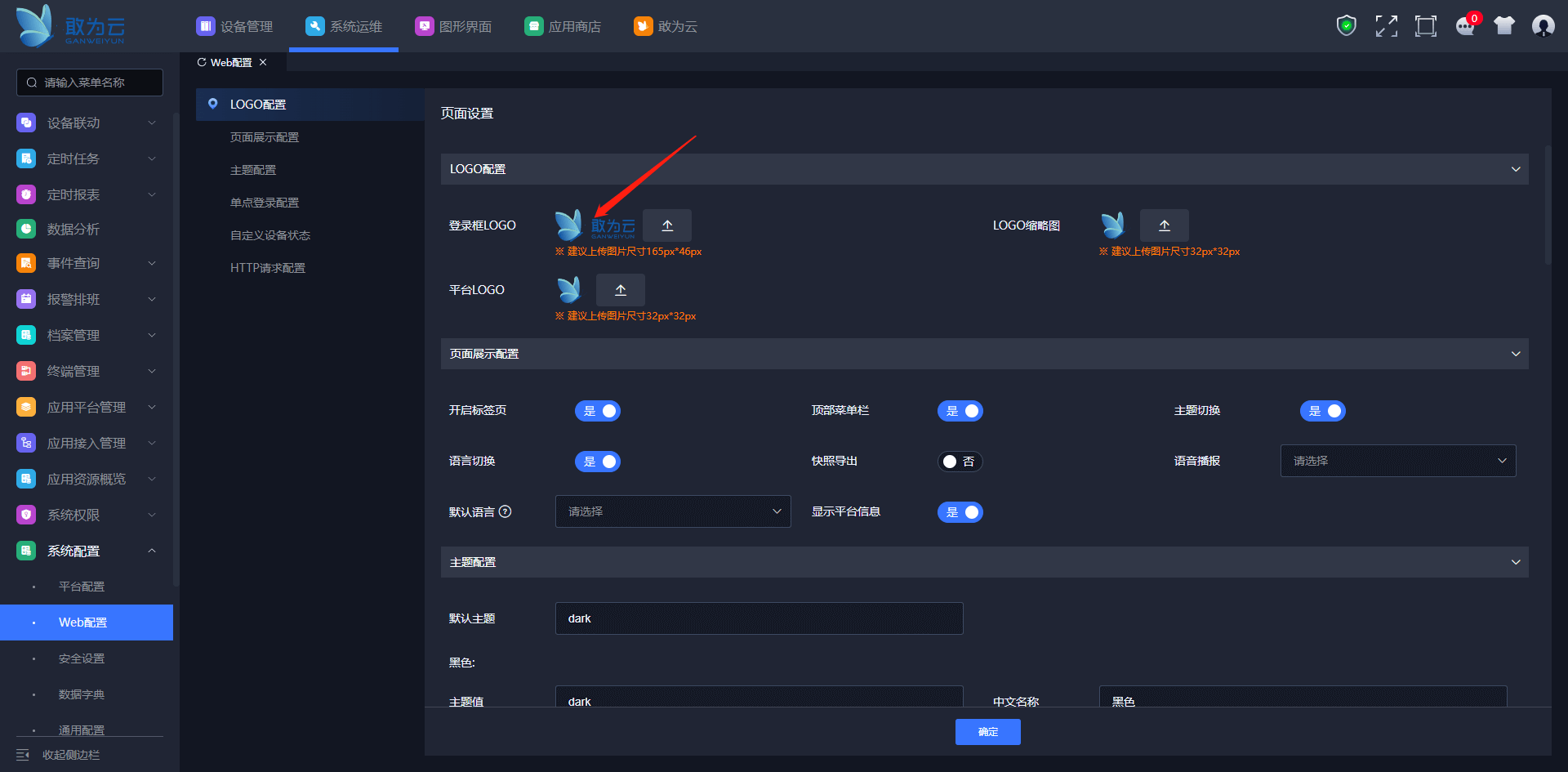Image resolution: width=1568 pixels, height=772 pixels.
Task: Jump to 单点登录配置 anchor link
Action: (265, 203)
